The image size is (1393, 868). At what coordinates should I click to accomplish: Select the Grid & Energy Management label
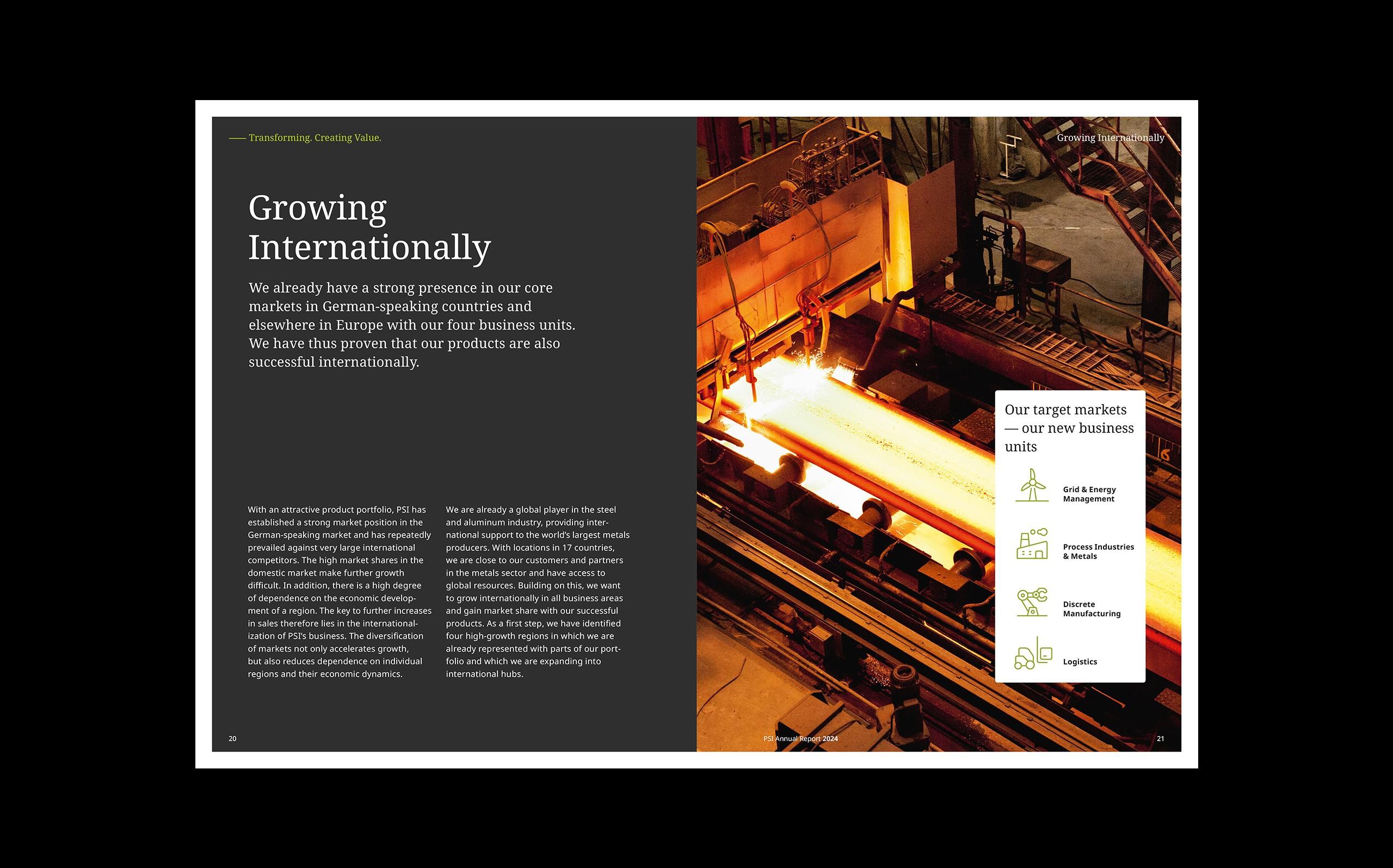(1089, 494)
